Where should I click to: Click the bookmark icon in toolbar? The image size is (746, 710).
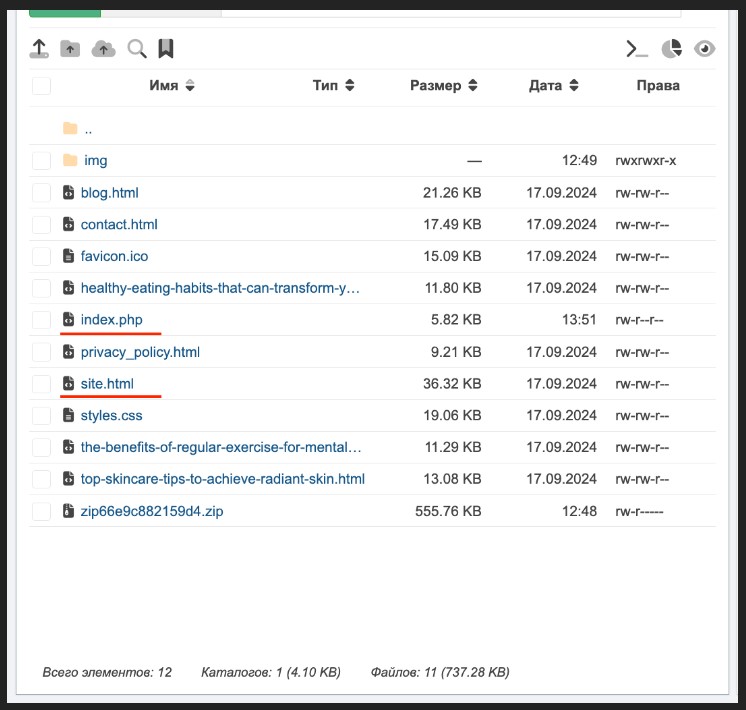(x=166, y=48)
